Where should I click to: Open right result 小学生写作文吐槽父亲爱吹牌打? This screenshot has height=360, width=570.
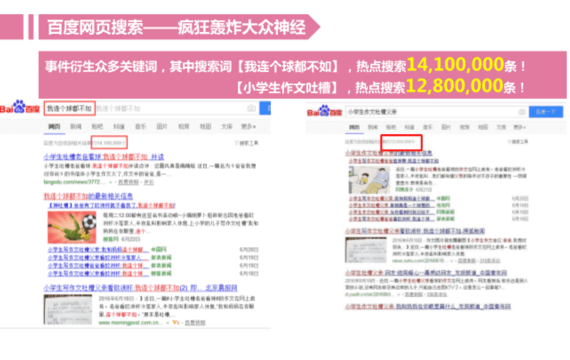coord(415,231)
